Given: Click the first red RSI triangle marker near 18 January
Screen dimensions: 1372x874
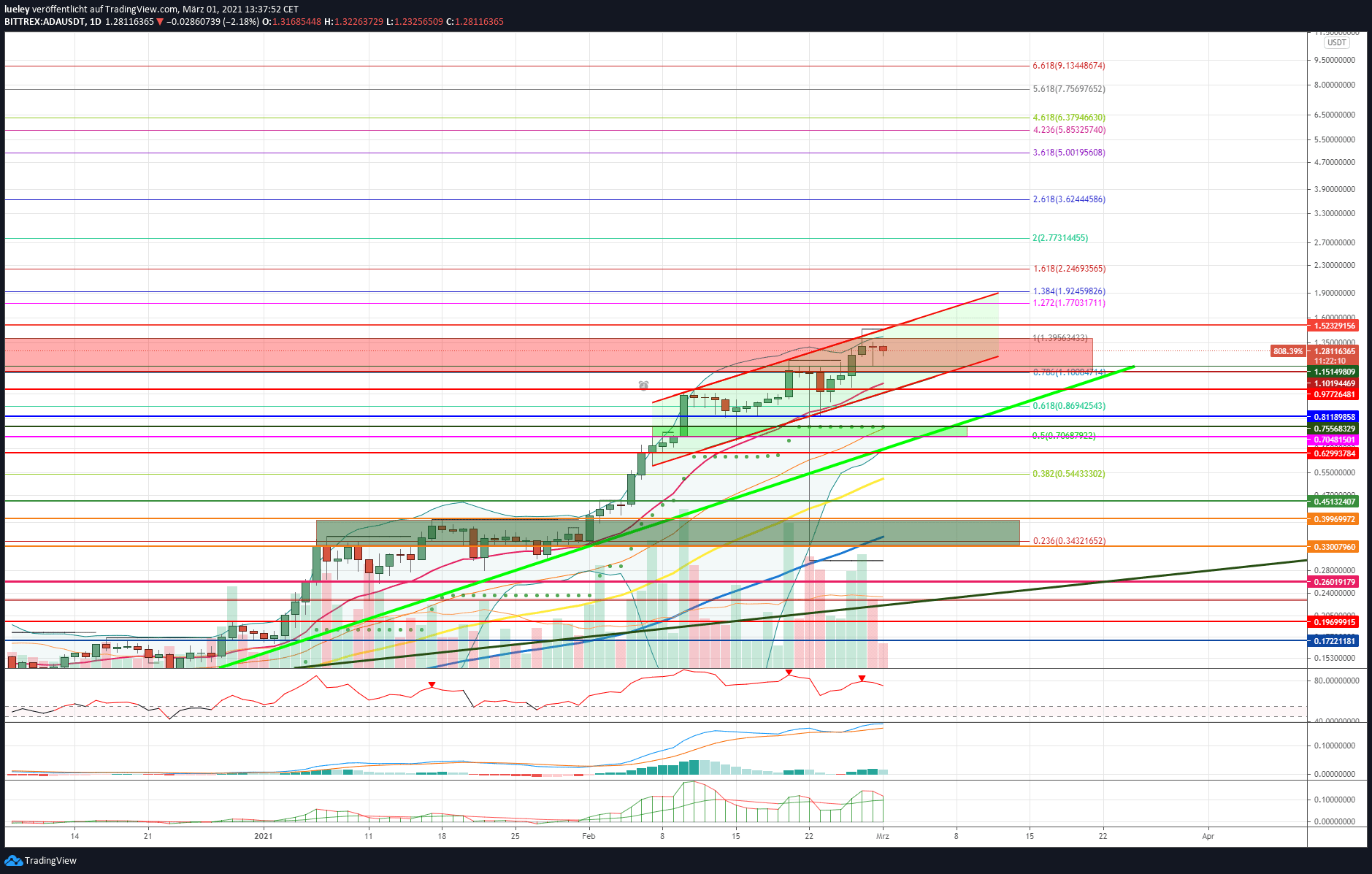Looking at the screenshot, I should click(432, 685).
